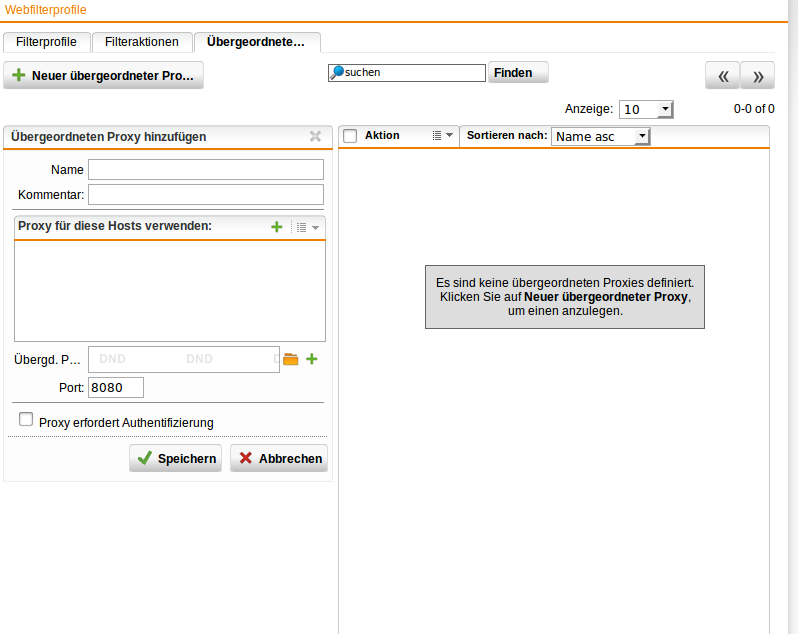Go to next page with double-right arrow
The width and height of the screenshot is (798, 634).
(x=758, y=76)
